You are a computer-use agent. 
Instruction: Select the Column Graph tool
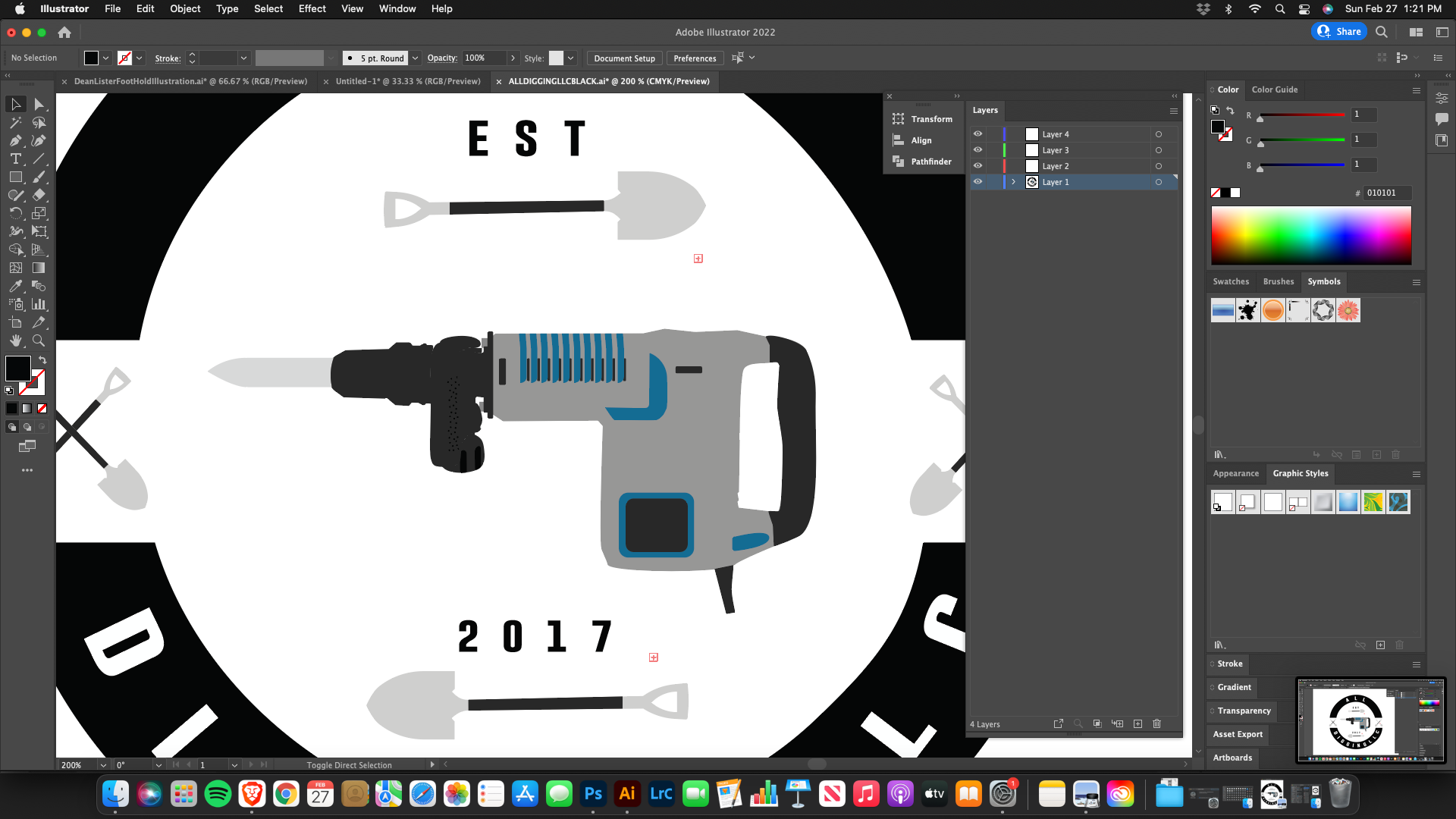39,304
